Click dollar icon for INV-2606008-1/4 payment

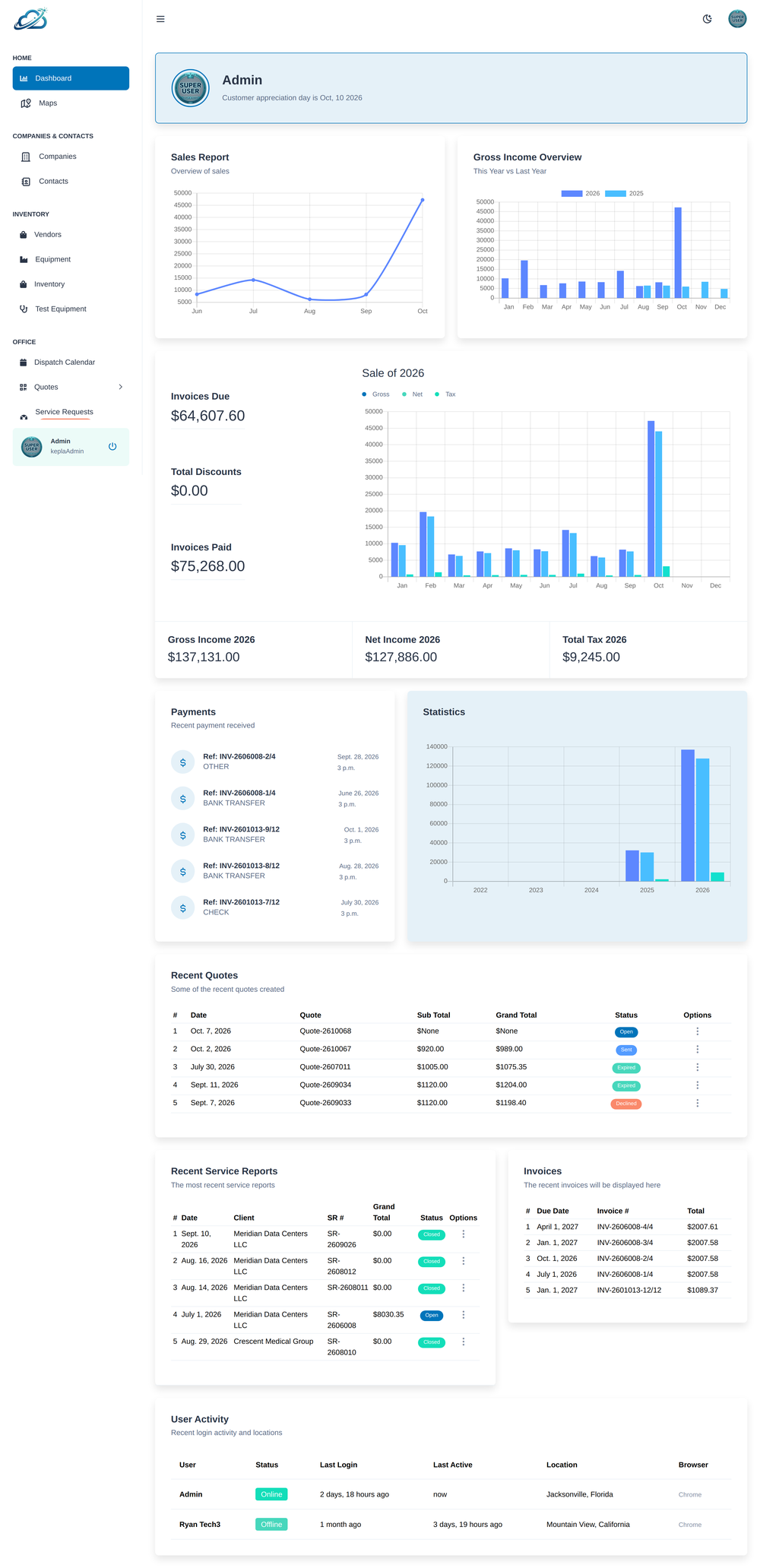[183, 798]
